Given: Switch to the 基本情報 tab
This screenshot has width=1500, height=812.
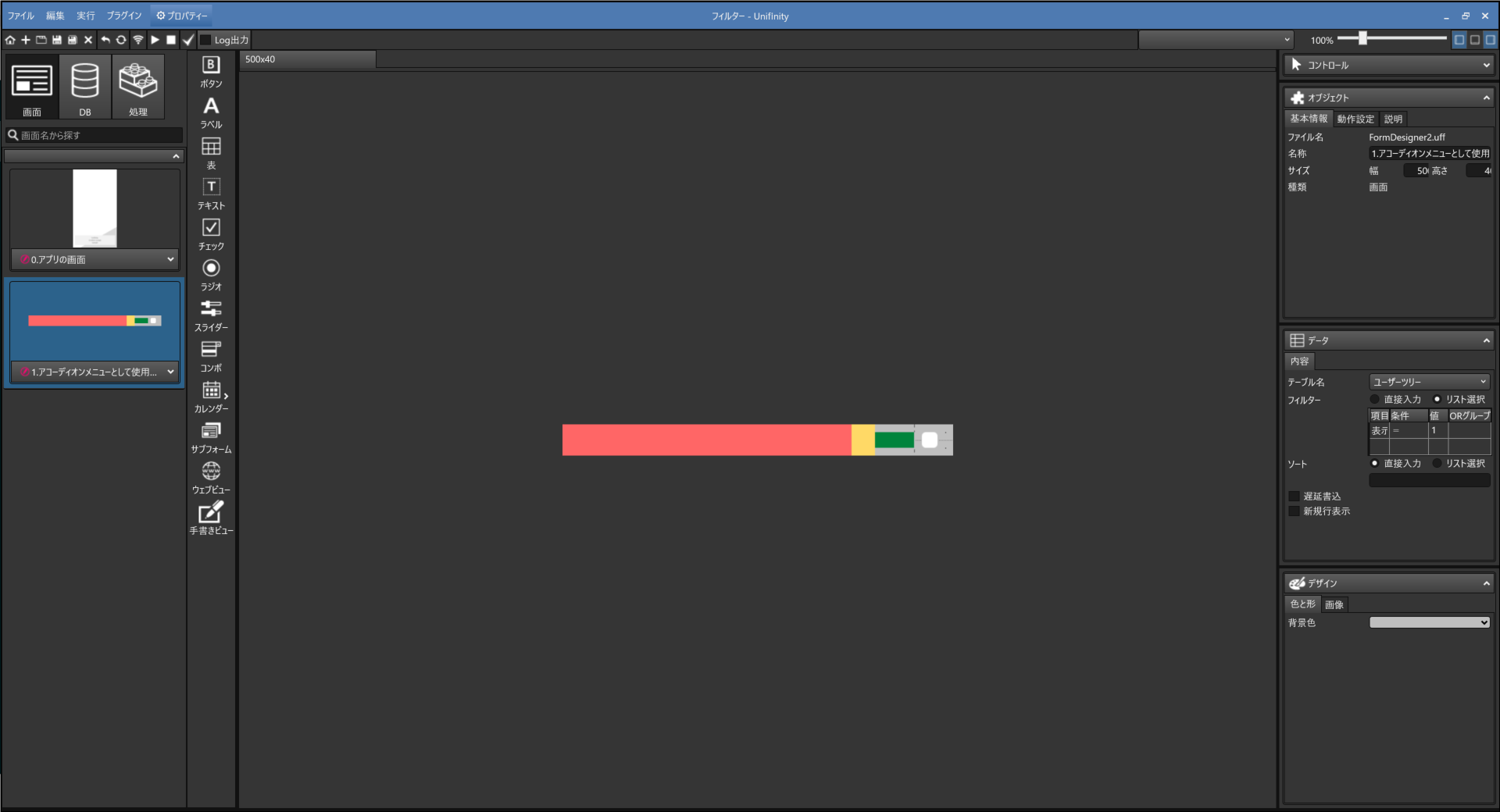Looking at the screenshot, I should tap(1309, 119).
